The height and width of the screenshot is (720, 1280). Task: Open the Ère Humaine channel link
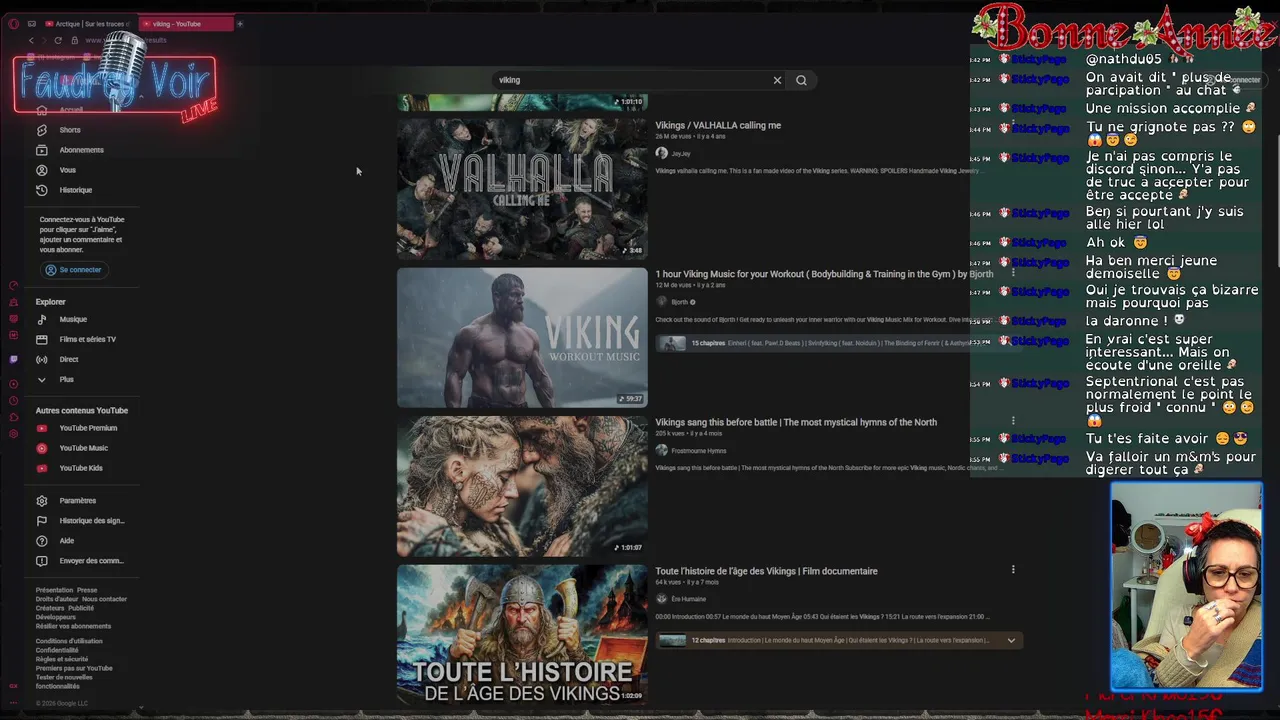[689, 599]
